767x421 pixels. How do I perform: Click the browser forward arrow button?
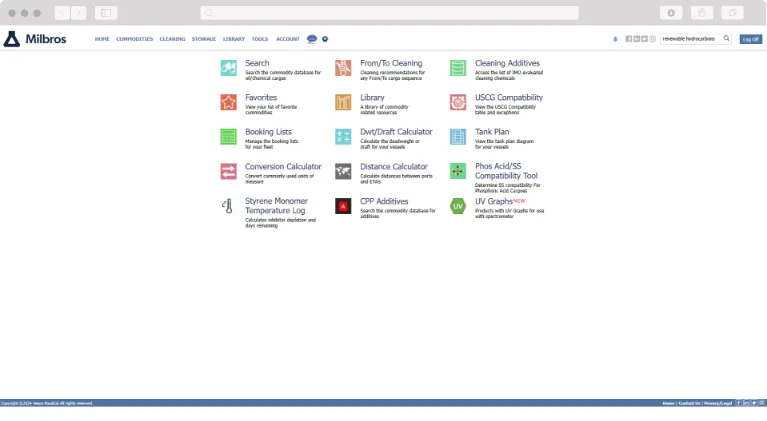pyautogui.click(x=78, y=13)
